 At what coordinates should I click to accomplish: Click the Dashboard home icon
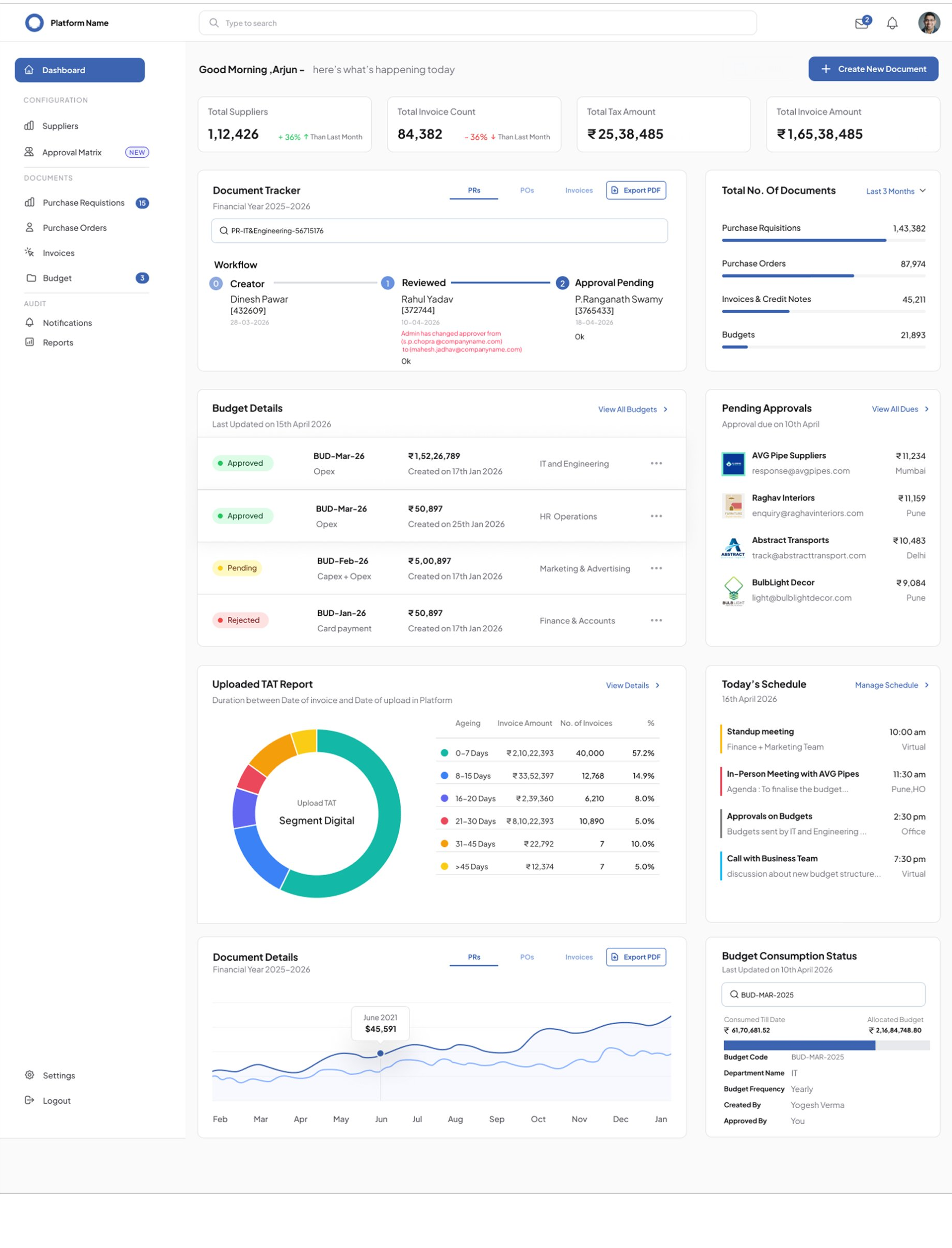point(29,70)
